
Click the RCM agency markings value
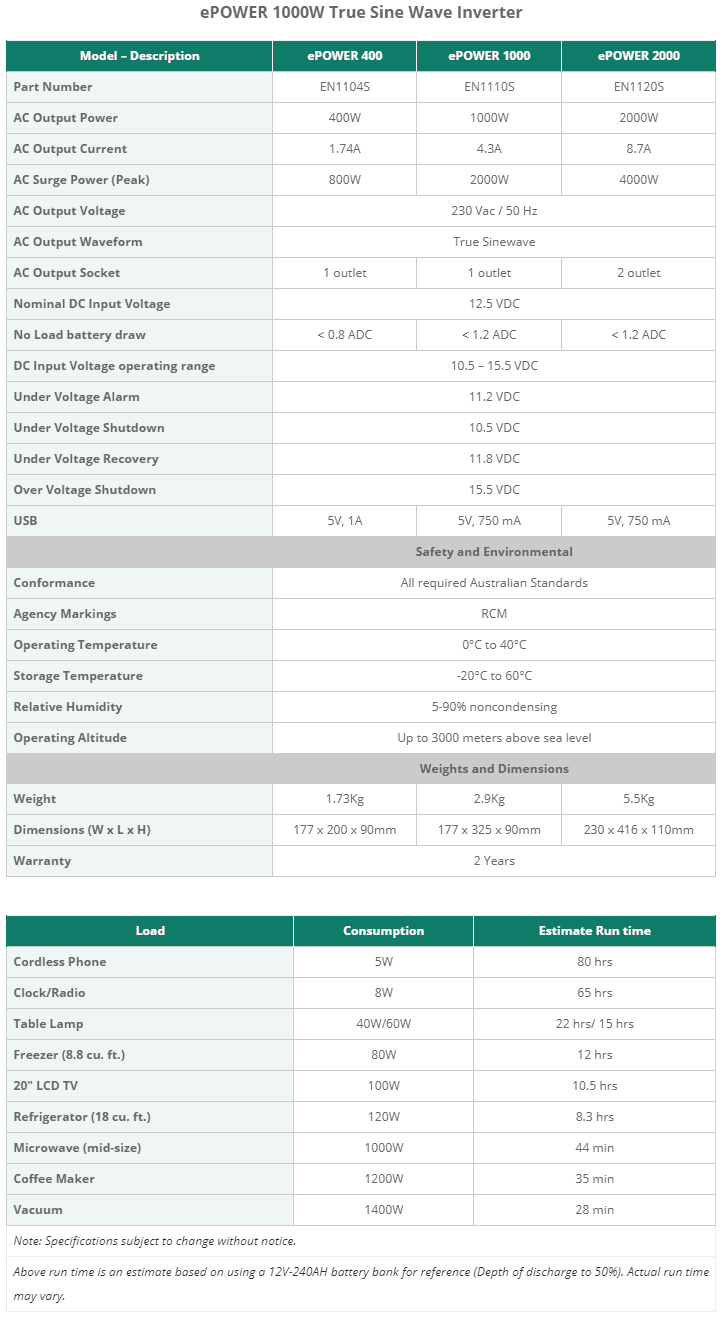tap(494, 614)
